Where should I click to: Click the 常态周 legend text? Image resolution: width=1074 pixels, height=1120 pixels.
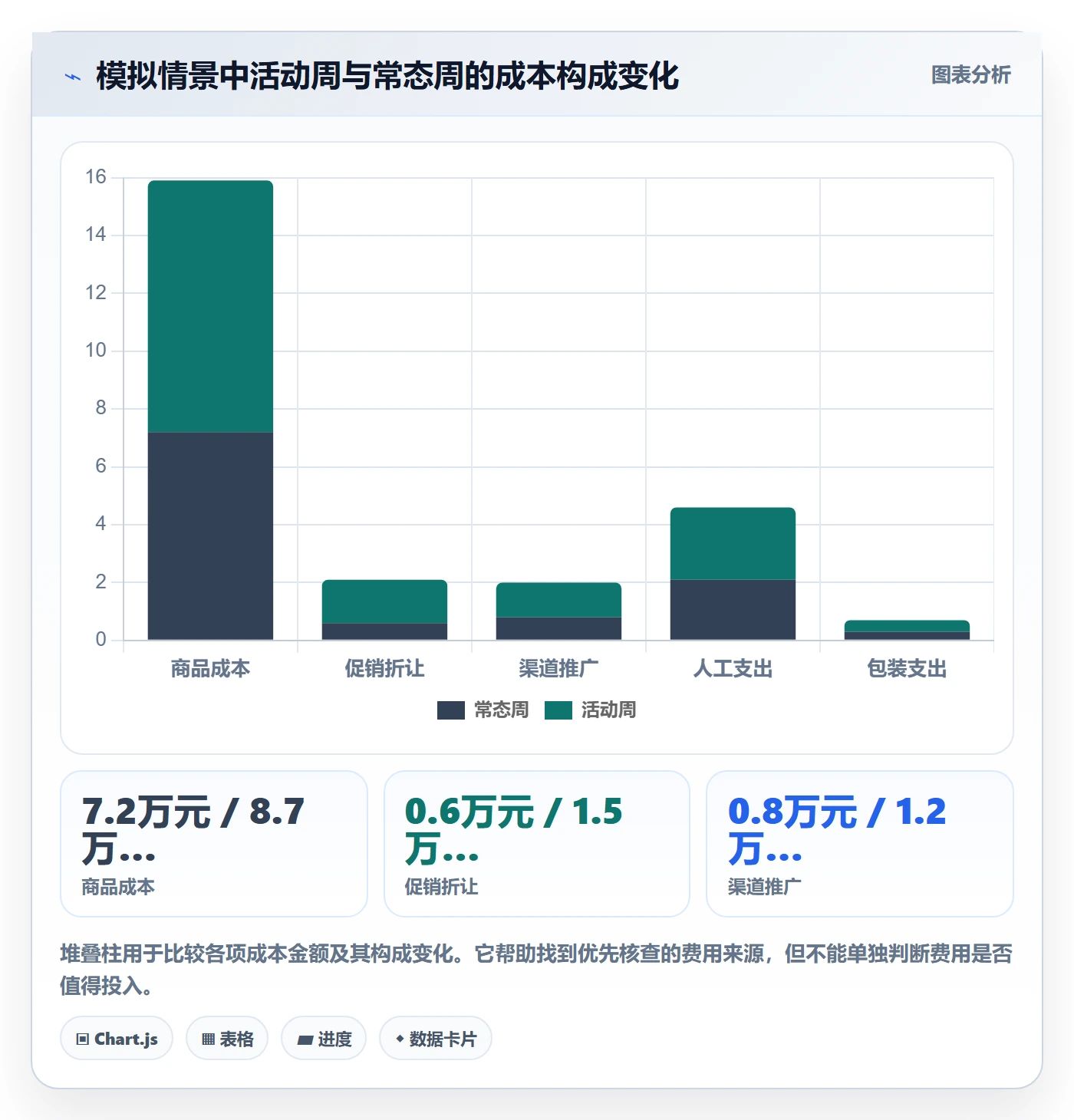502,710
